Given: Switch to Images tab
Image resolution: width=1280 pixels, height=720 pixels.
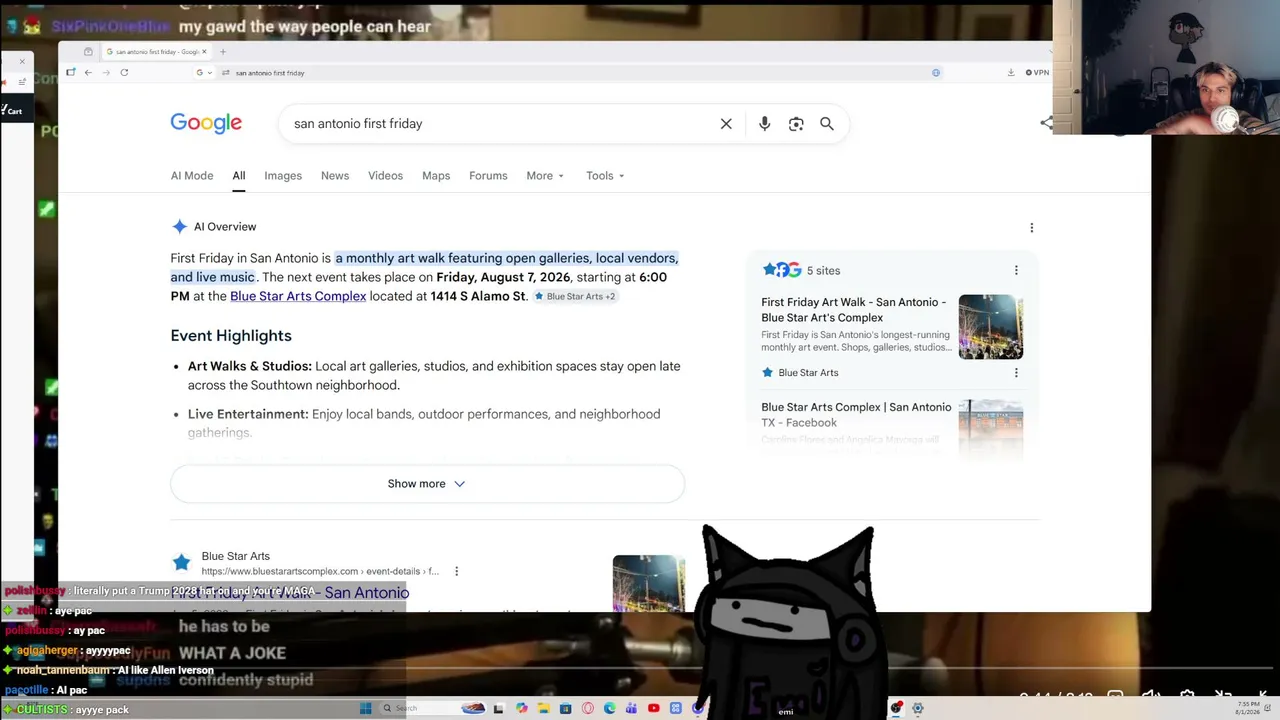Looking at the screenshot, I should pyautogui.click(x=283, y=176).
